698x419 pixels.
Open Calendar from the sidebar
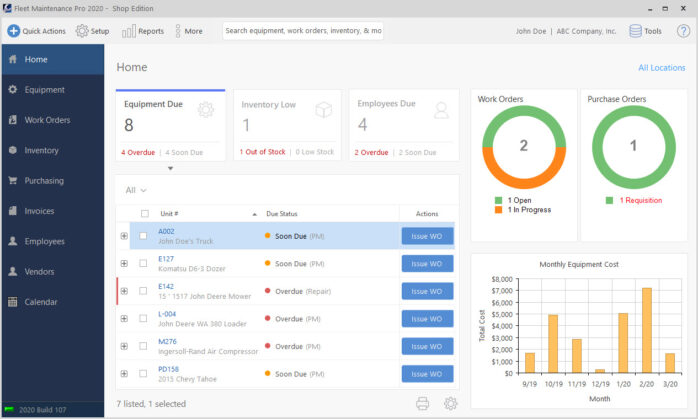pyautogui.click(x=41, y=302)
